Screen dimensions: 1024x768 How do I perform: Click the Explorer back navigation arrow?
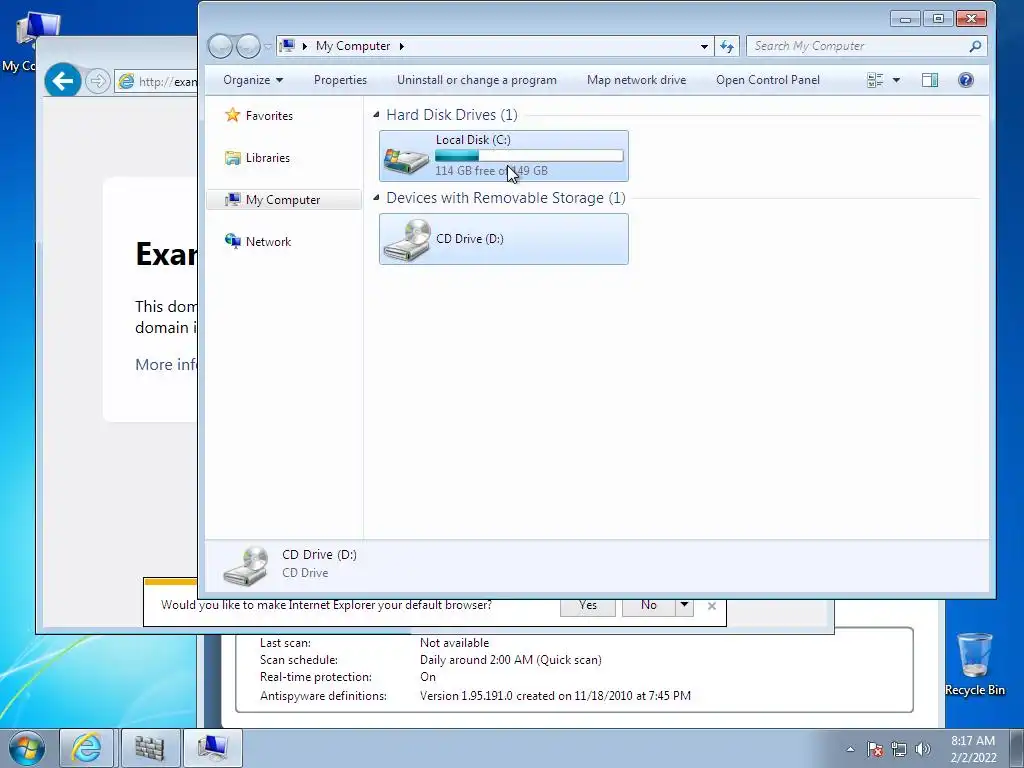click(220, 46)
